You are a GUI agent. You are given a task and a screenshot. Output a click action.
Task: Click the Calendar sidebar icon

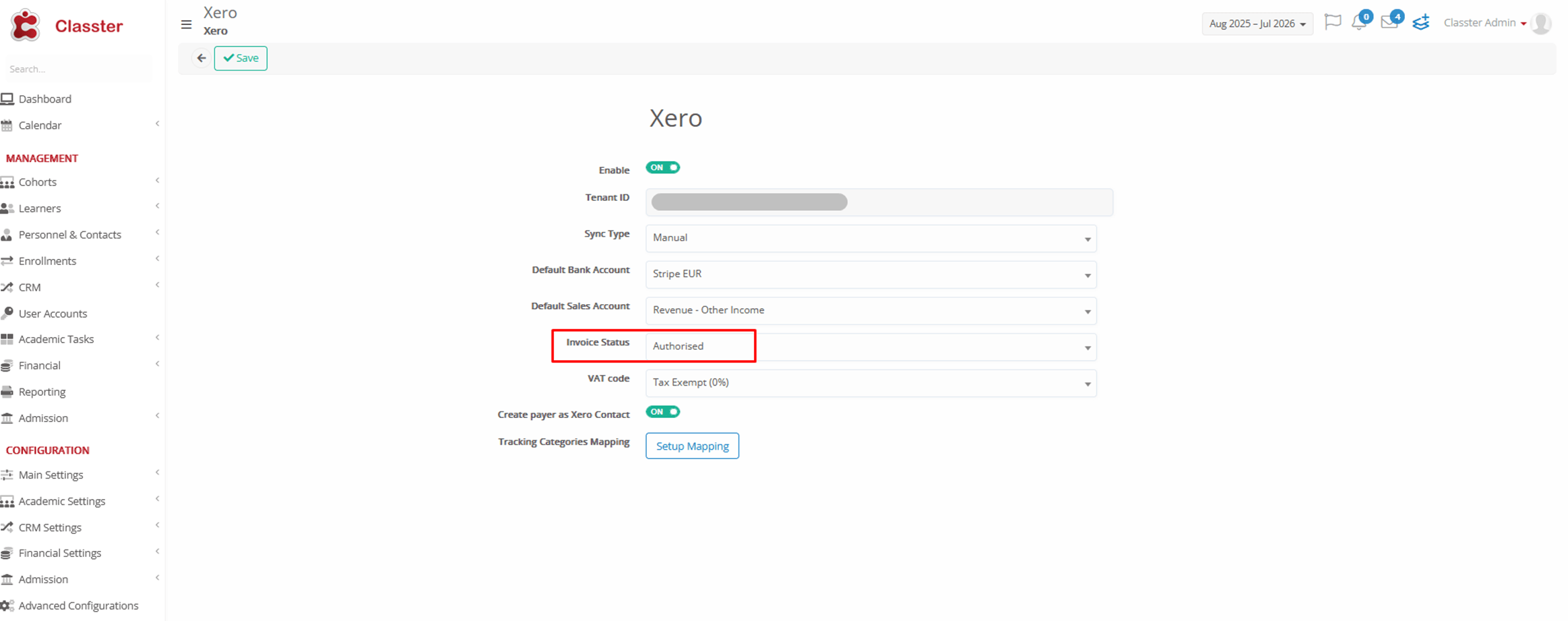(7, 125)
